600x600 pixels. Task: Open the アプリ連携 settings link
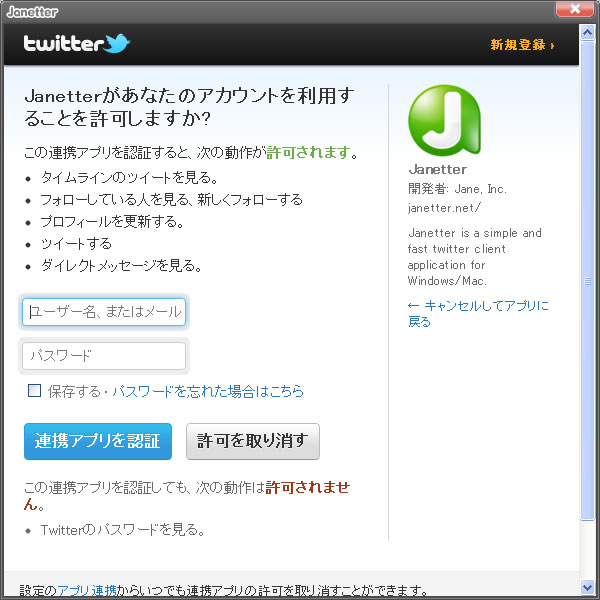[x=87, y=590]
